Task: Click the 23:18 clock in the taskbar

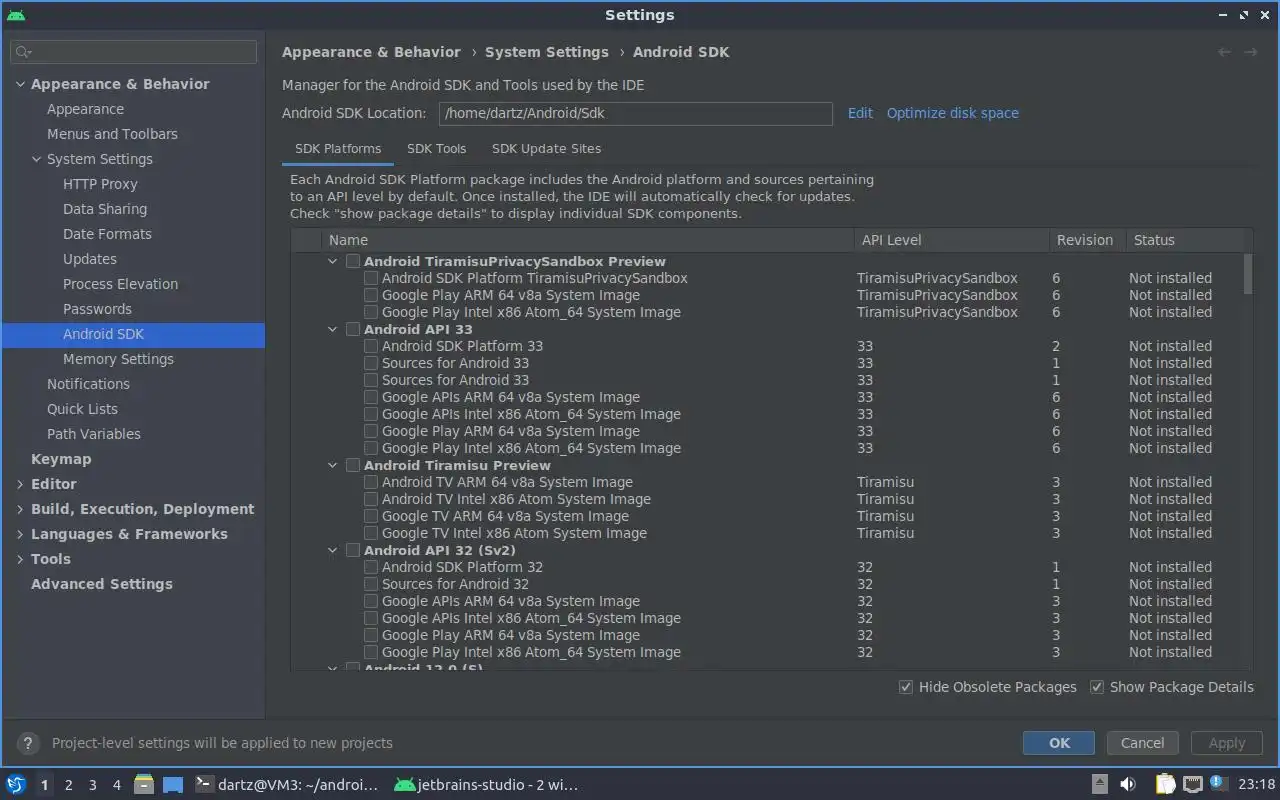Action: 1257,785
